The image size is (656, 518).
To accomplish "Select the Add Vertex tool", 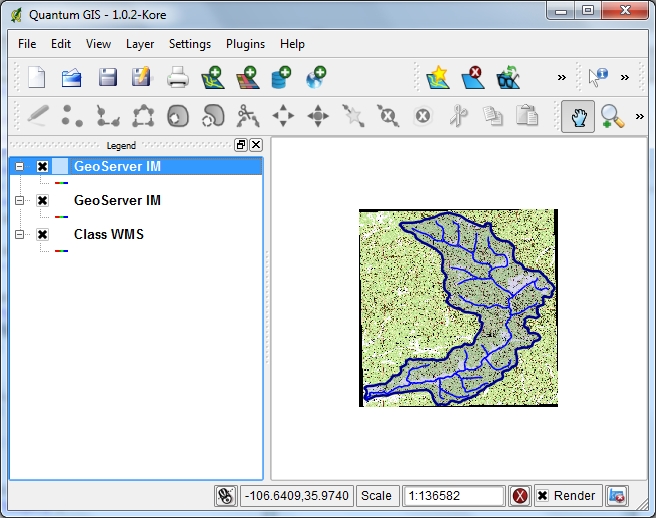I will [353, 115].
